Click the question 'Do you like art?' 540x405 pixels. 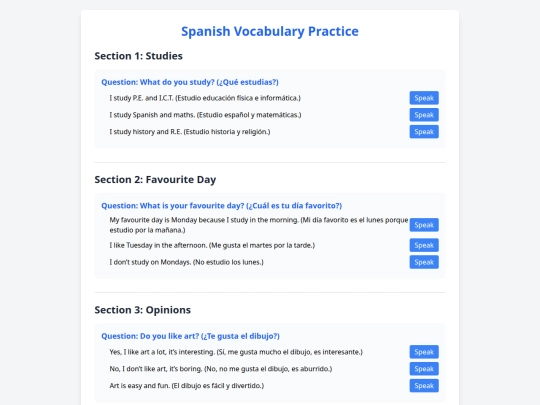click(190, 336)
